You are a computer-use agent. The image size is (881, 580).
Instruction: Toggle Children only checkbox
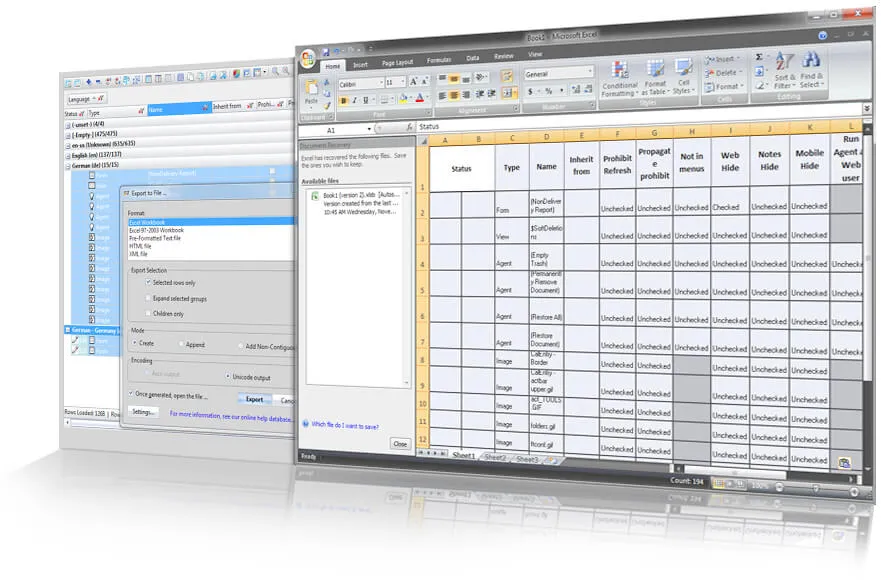pyautogui.click(x=148, y=313)
